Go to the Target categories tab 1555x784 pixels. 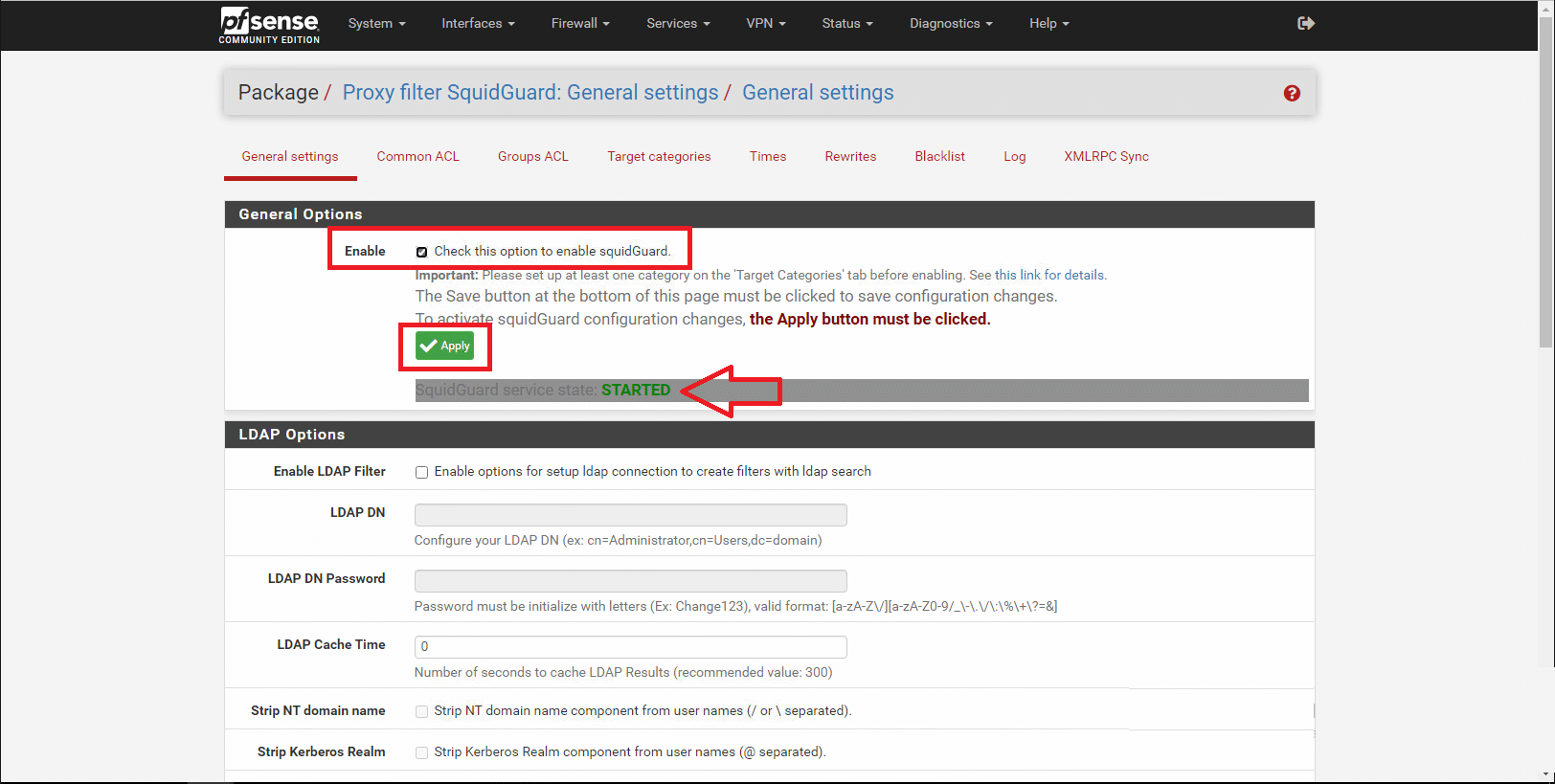tap(659, 156)
